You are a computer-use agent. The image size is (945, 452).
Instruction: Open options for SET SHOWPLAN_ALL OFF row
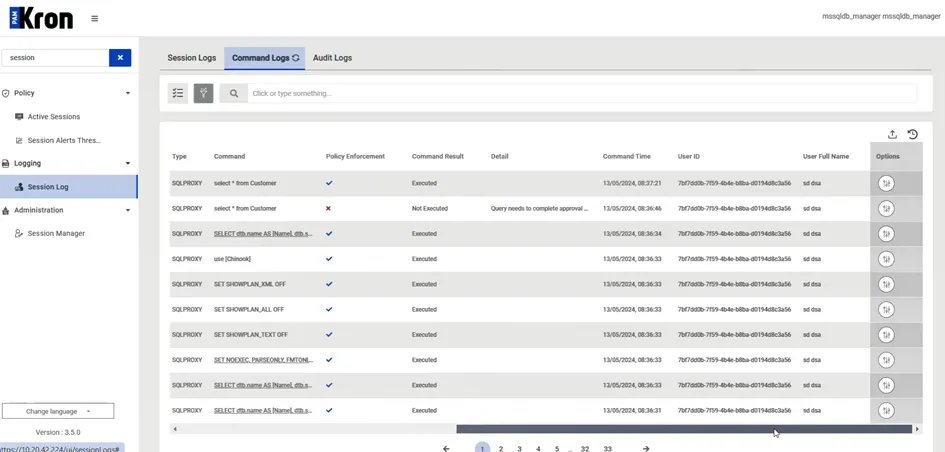click(x=886, y=310)
